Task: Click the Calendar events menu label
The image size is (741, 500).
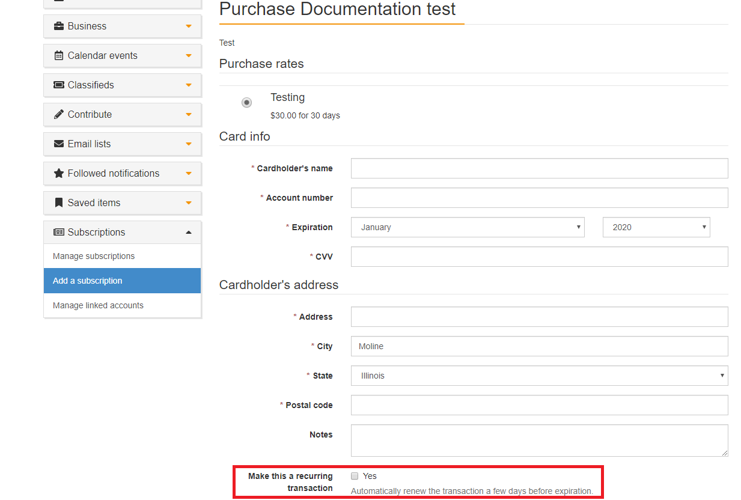Action: [x=103, y=55]
